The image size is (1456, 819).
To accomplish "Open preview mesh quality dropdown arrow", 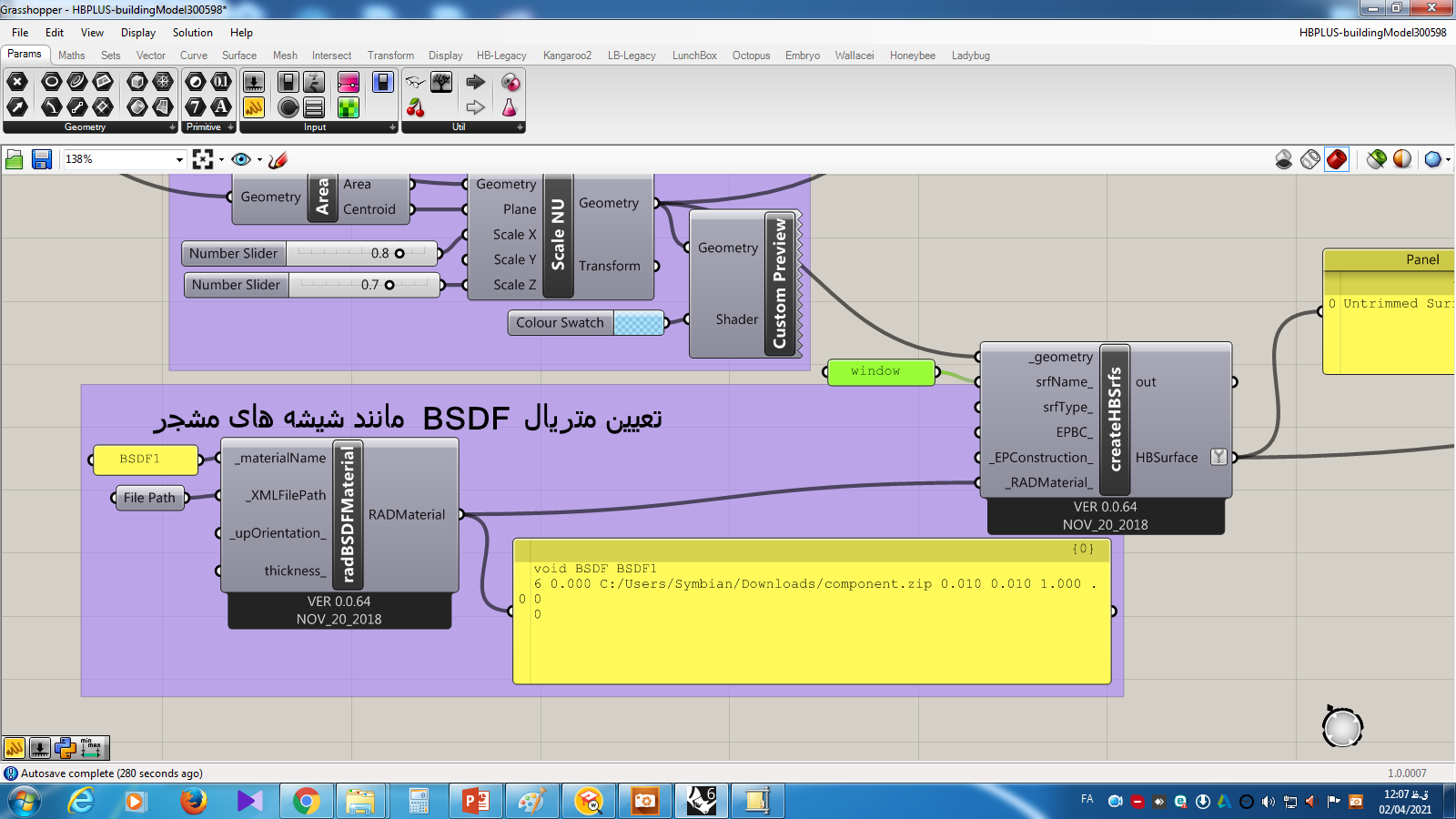I will click(1448, 159).
